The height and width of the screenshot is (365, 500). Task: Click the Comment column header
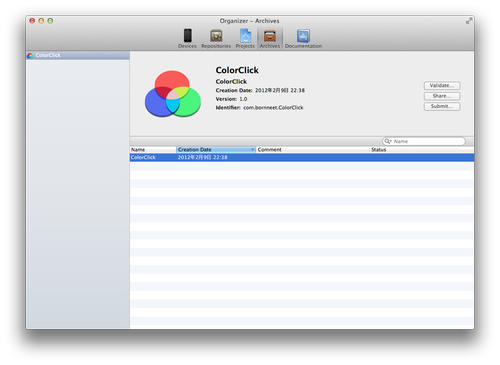click(313, 150)
